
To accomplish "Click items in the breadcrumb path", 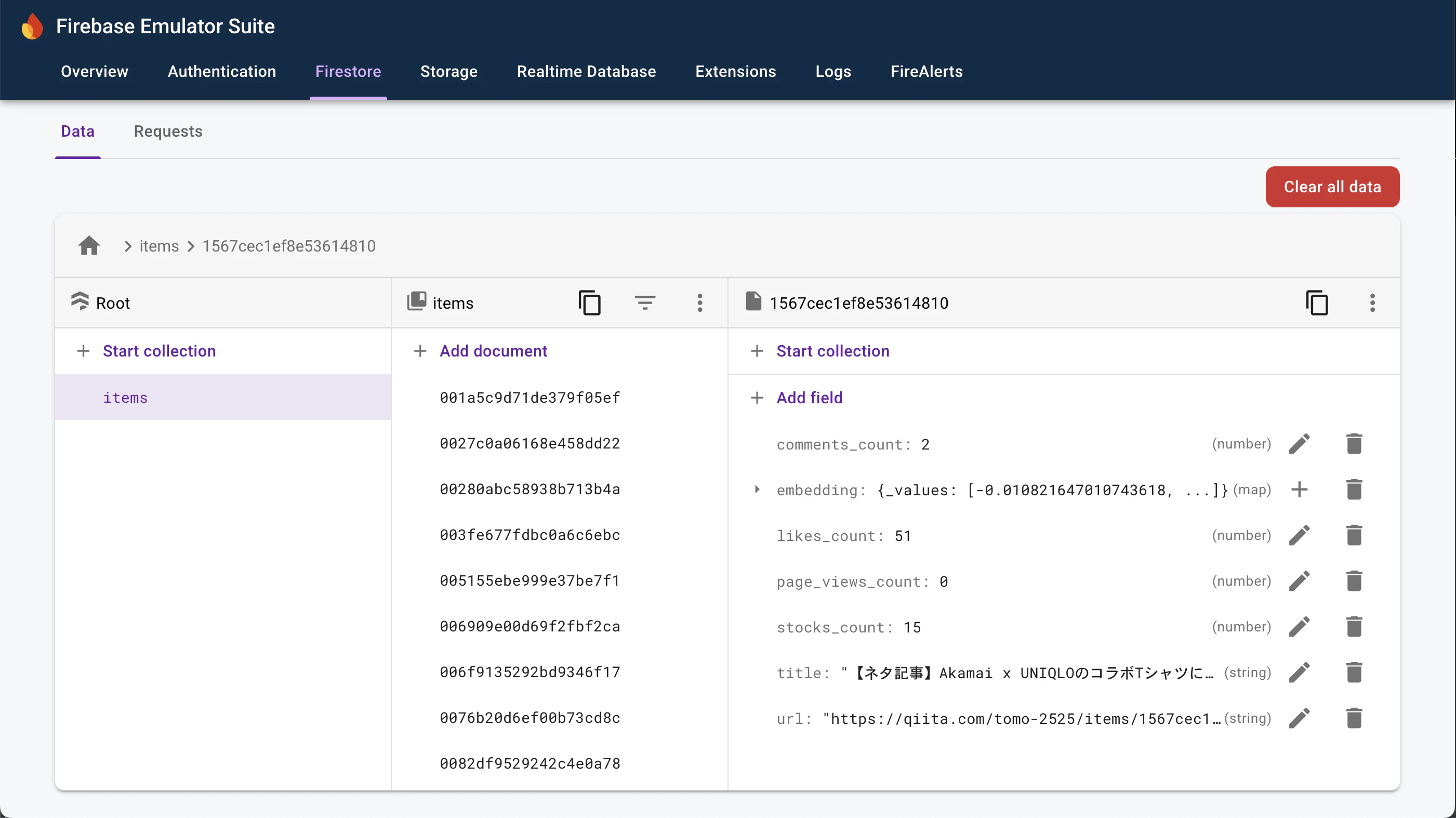I will click(x=159, y=246).
